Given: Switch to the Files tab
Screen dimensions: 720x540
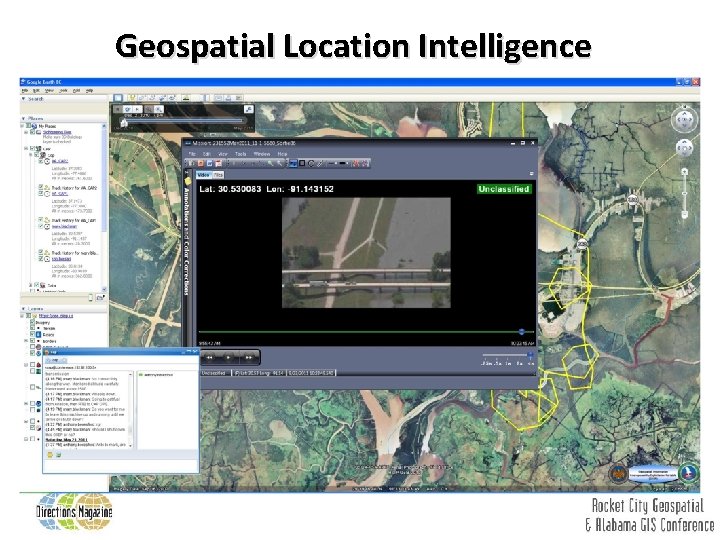Looking at the screenshot, I should point(219,174).
